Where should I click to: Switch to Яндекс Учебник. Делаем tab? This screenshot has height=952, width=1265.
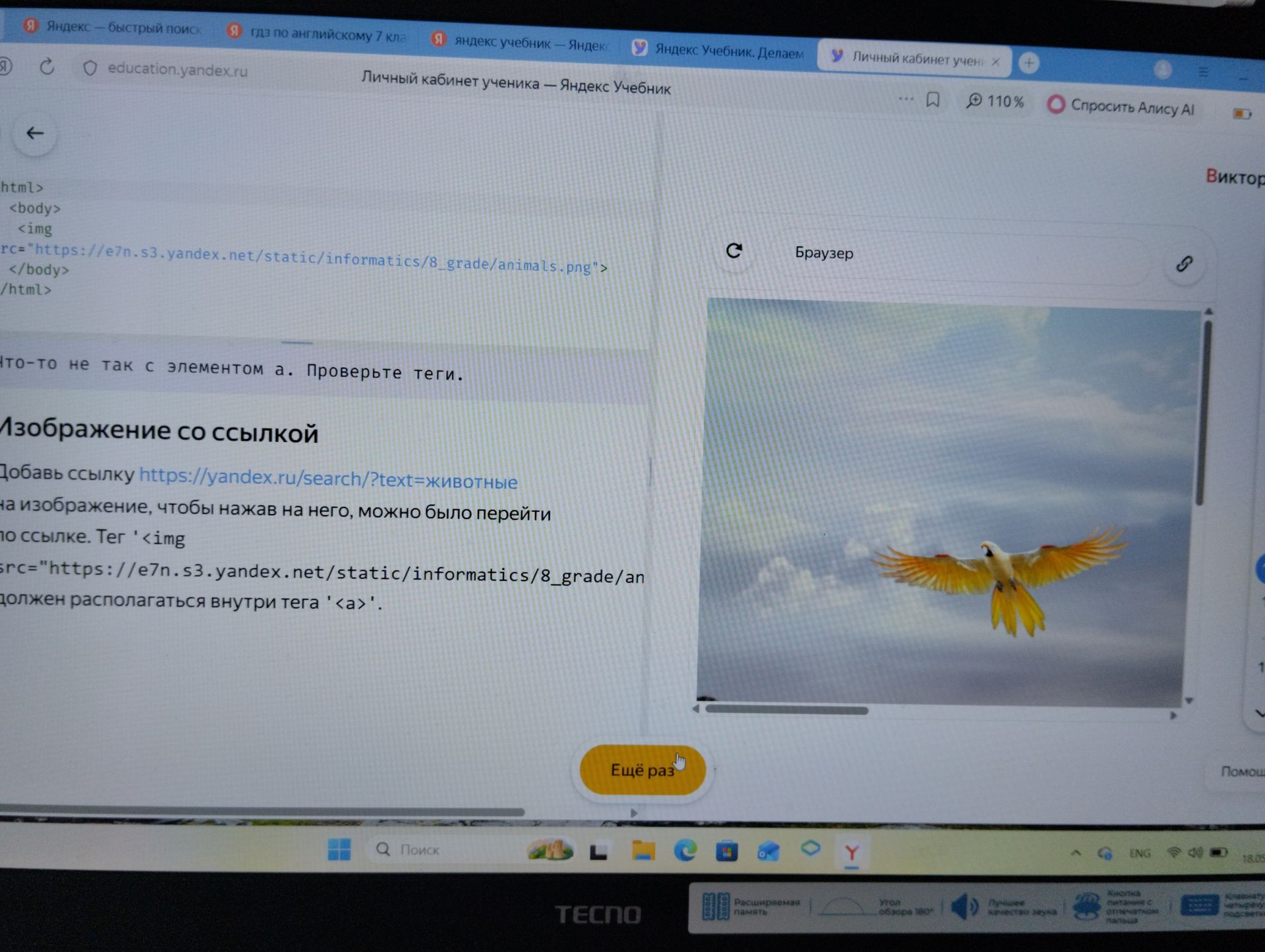(718, 51)
